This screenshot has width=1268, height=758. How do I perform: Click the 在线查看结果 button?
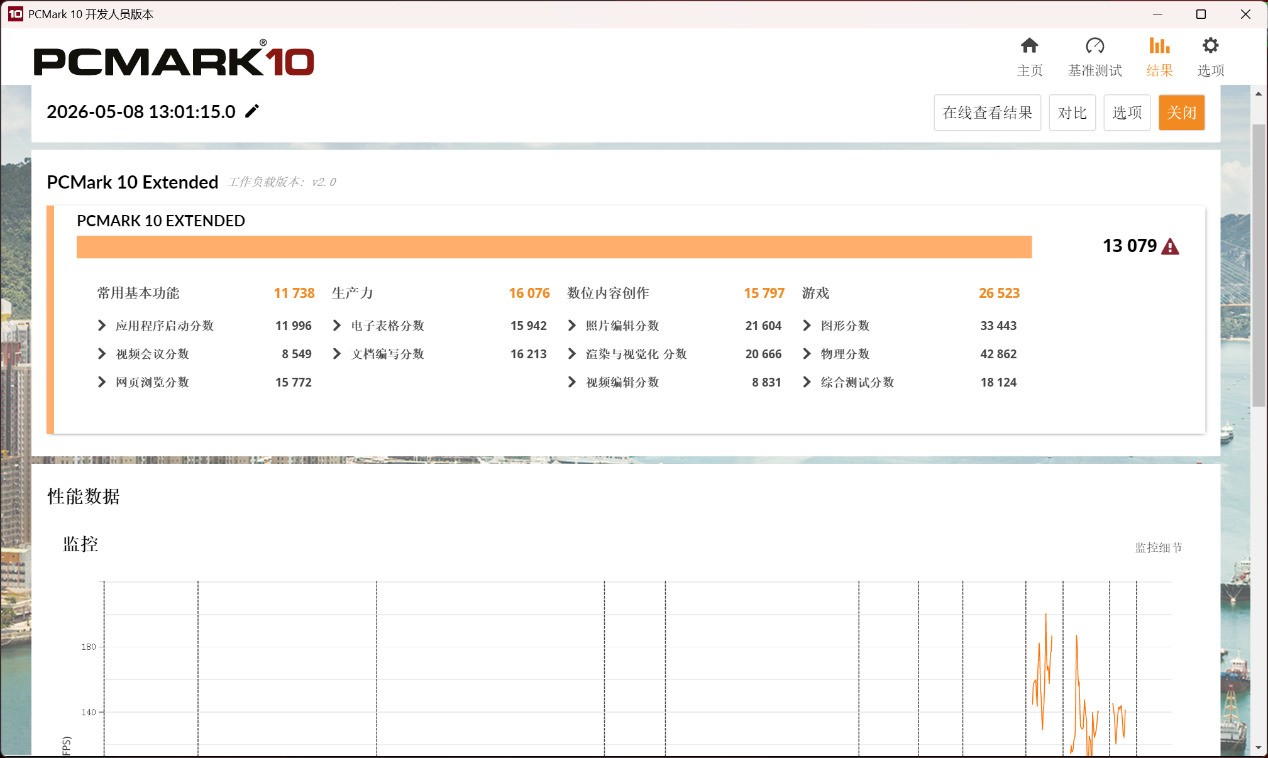[x=987, y=113]
